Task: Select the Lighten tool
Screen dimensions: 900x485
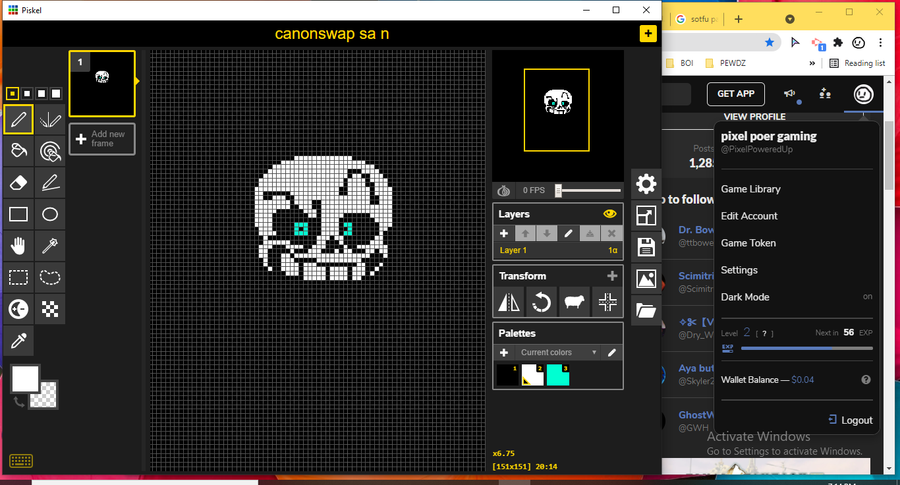Action: tap(18, 309)
